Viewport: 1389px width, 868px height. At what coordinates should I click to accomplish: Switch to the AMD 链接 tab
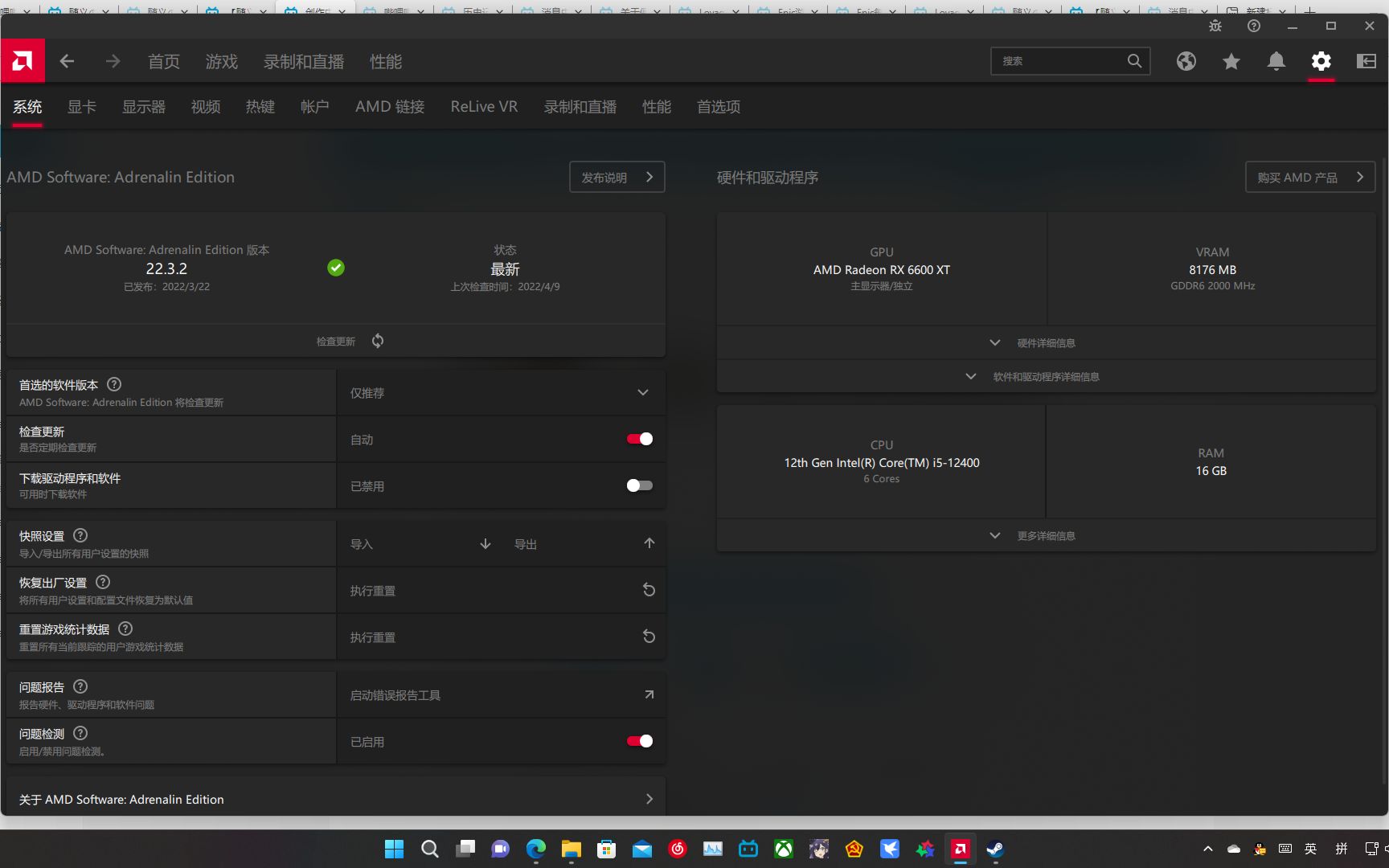pyautogui.click(x=390, y=107)
